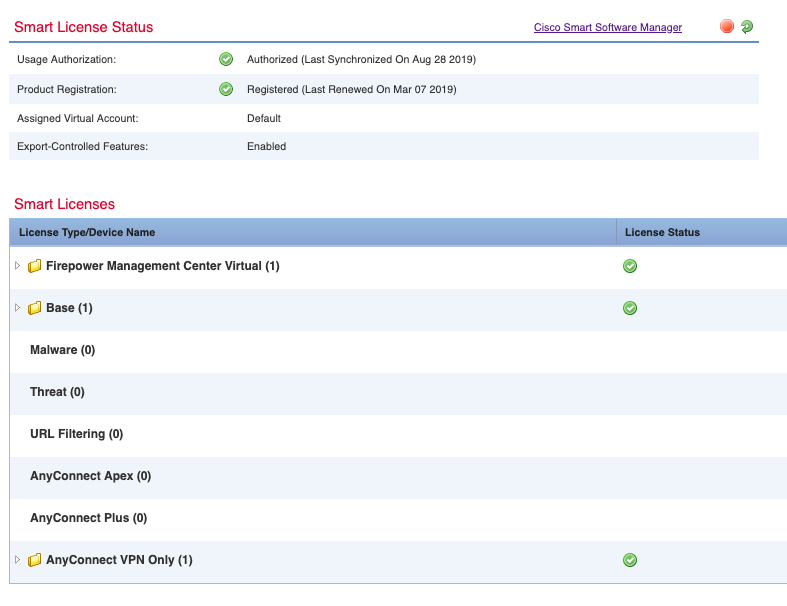Click the Smart License Status heading
787x606 pixels.
(83, 27)
